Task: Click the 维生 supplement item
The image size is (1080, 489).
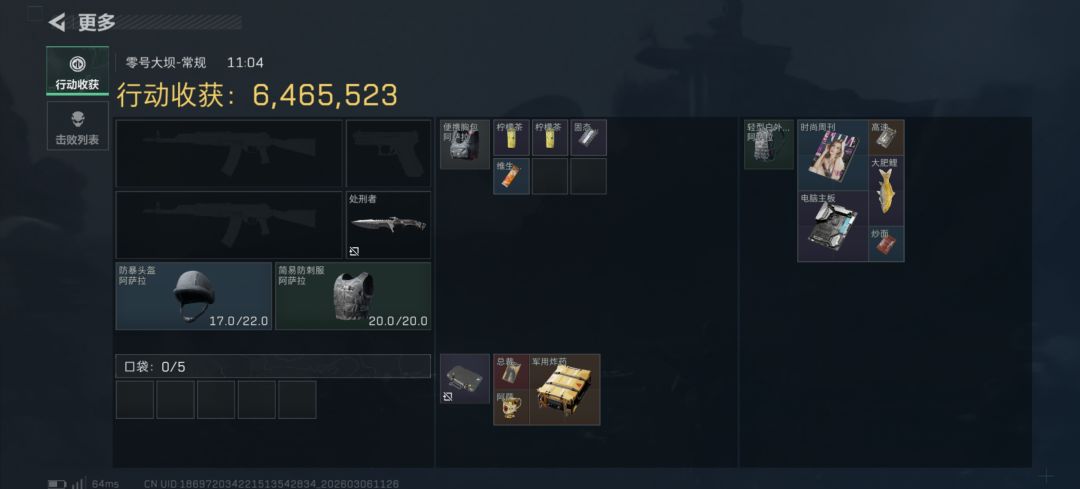Action: 511,176
